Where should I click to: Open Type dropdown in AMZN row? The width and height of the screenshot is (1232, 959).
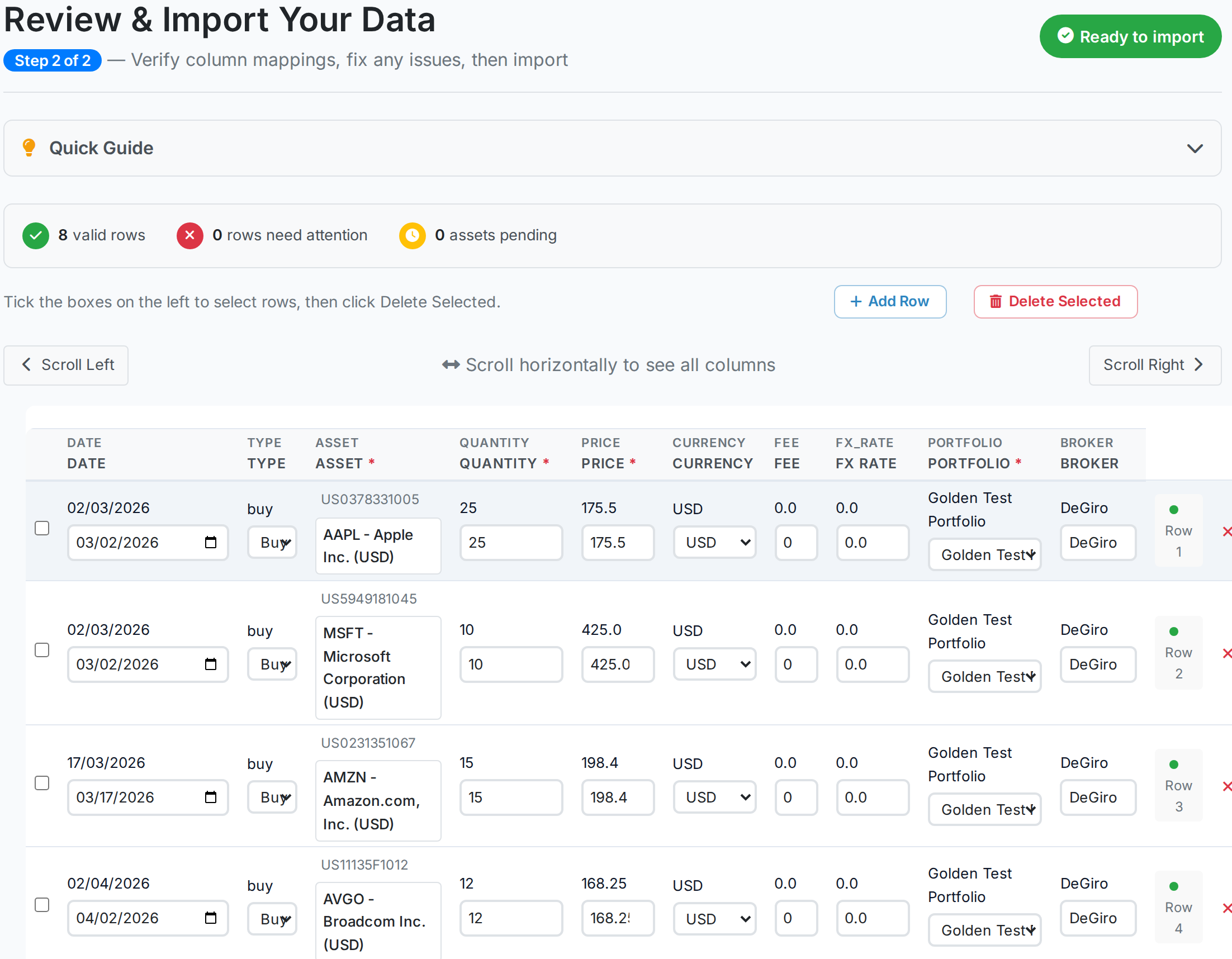click(x=272, y=797)
